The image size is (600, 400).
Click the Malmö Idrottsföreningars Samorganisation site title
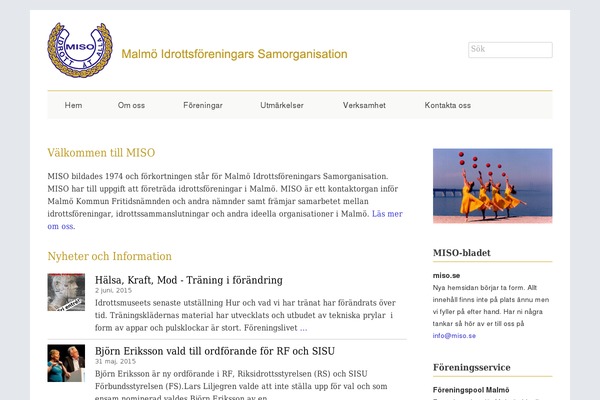click(234, 54)
